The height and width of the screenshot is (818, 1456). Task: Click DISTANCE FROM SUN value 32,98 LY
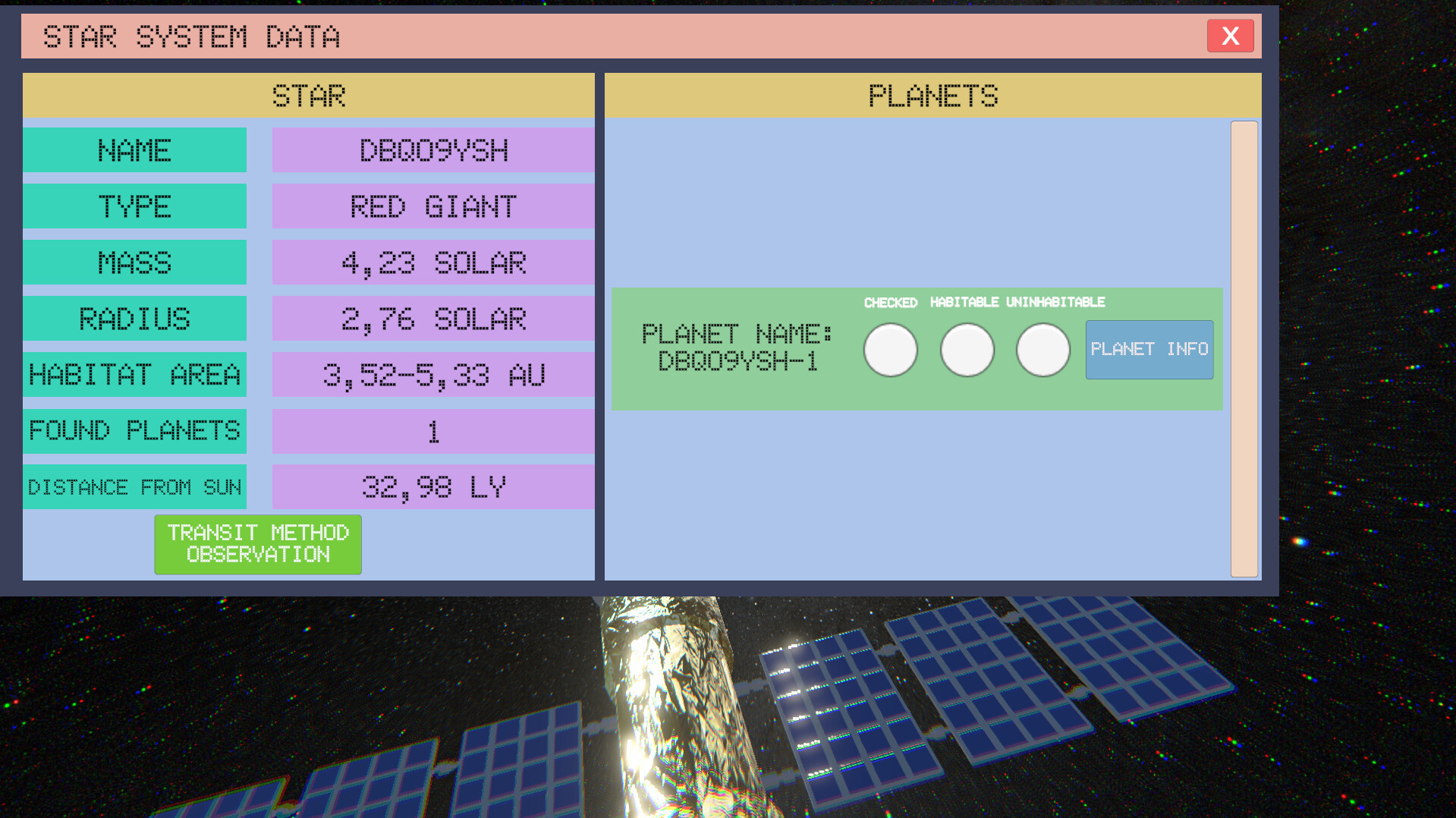(x=432, y=486)
